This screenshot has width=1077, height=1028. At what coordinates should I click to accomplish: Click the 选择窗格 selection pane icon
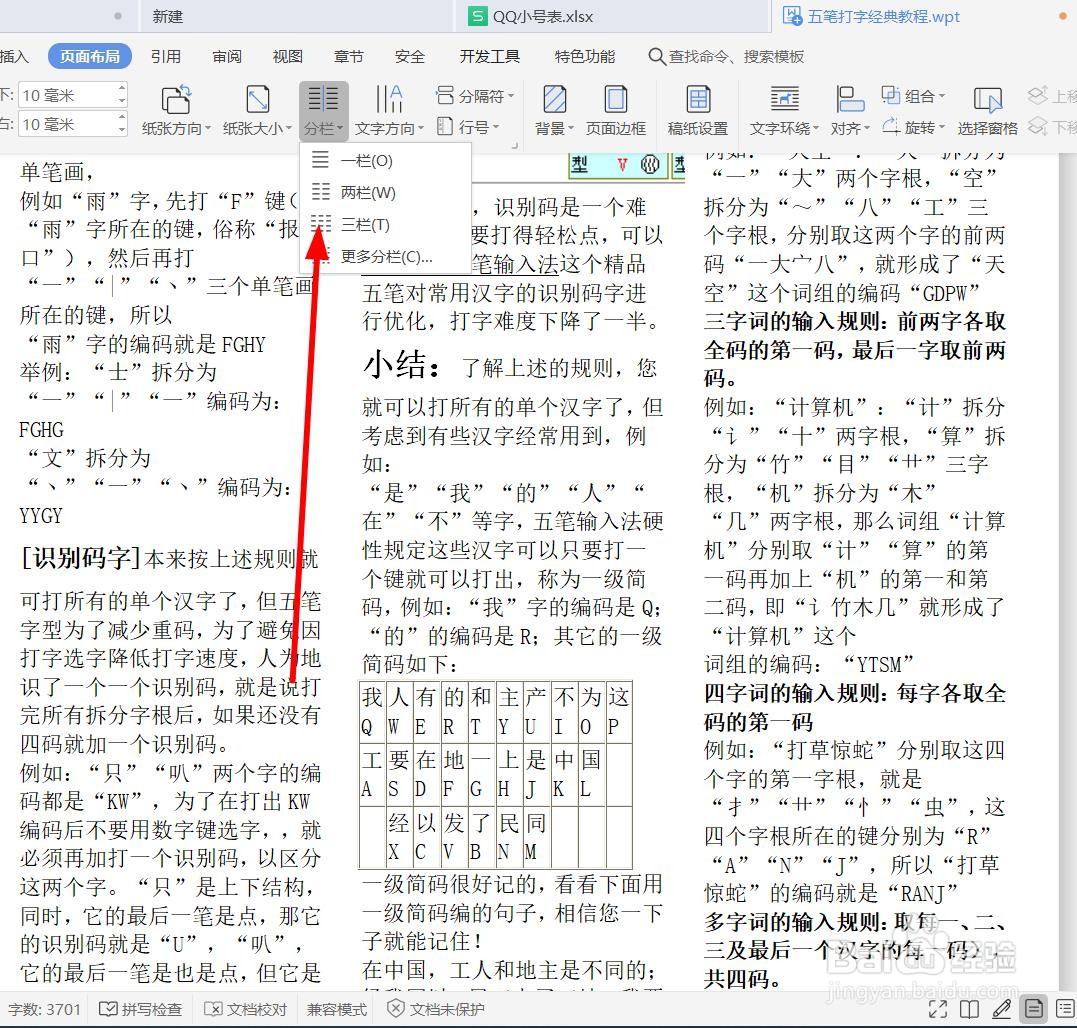987,110
